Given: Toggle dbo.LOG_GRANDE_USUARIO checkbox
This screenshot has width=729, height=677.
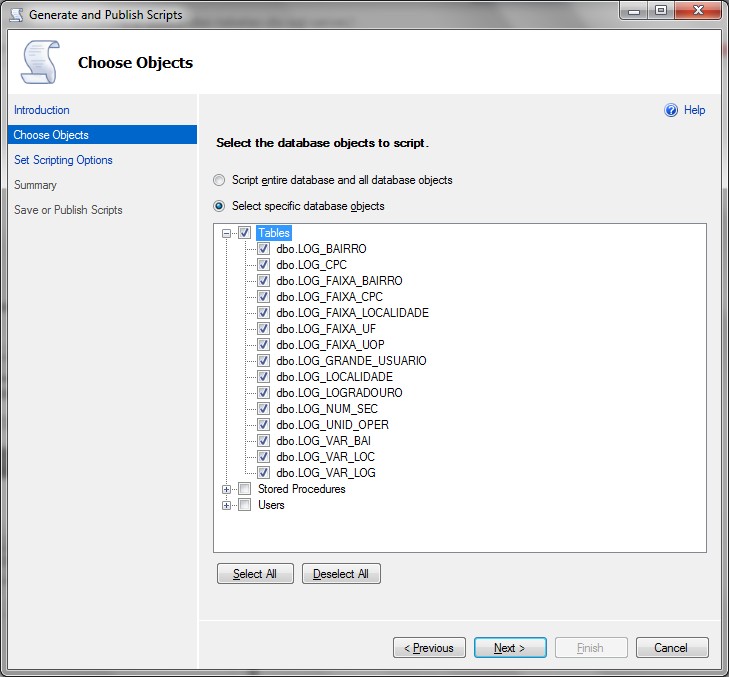Looking at the screenshot, I should (263, 361).
